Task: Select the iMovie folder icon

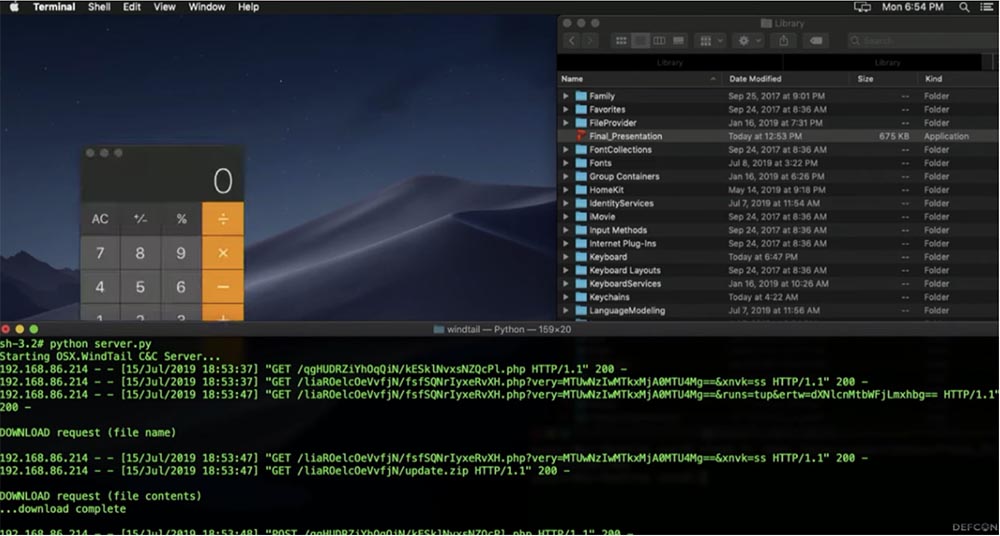Action: [x=580, y=217]
